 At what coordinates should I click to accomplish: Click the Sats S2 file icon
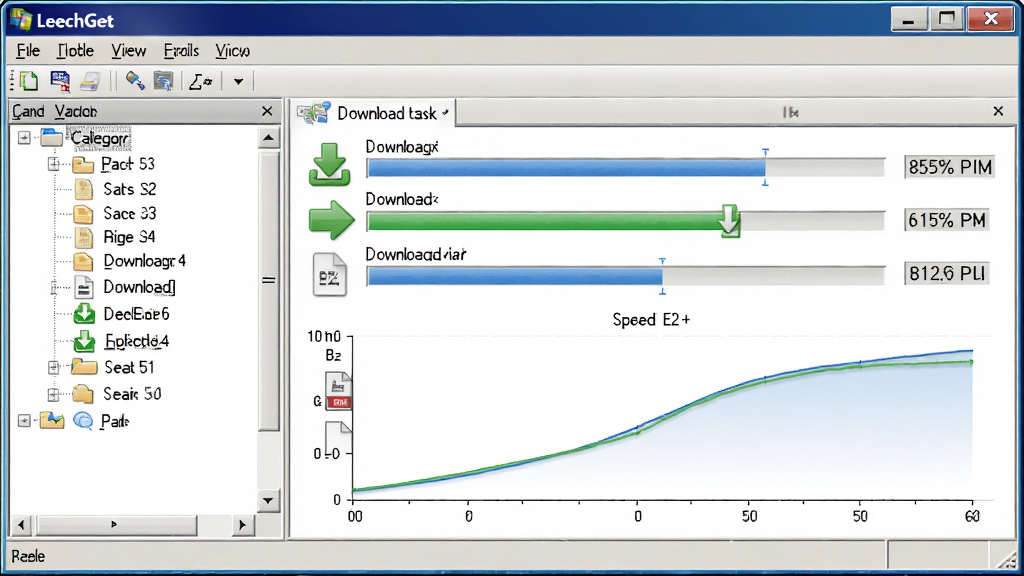pos(84,189)
